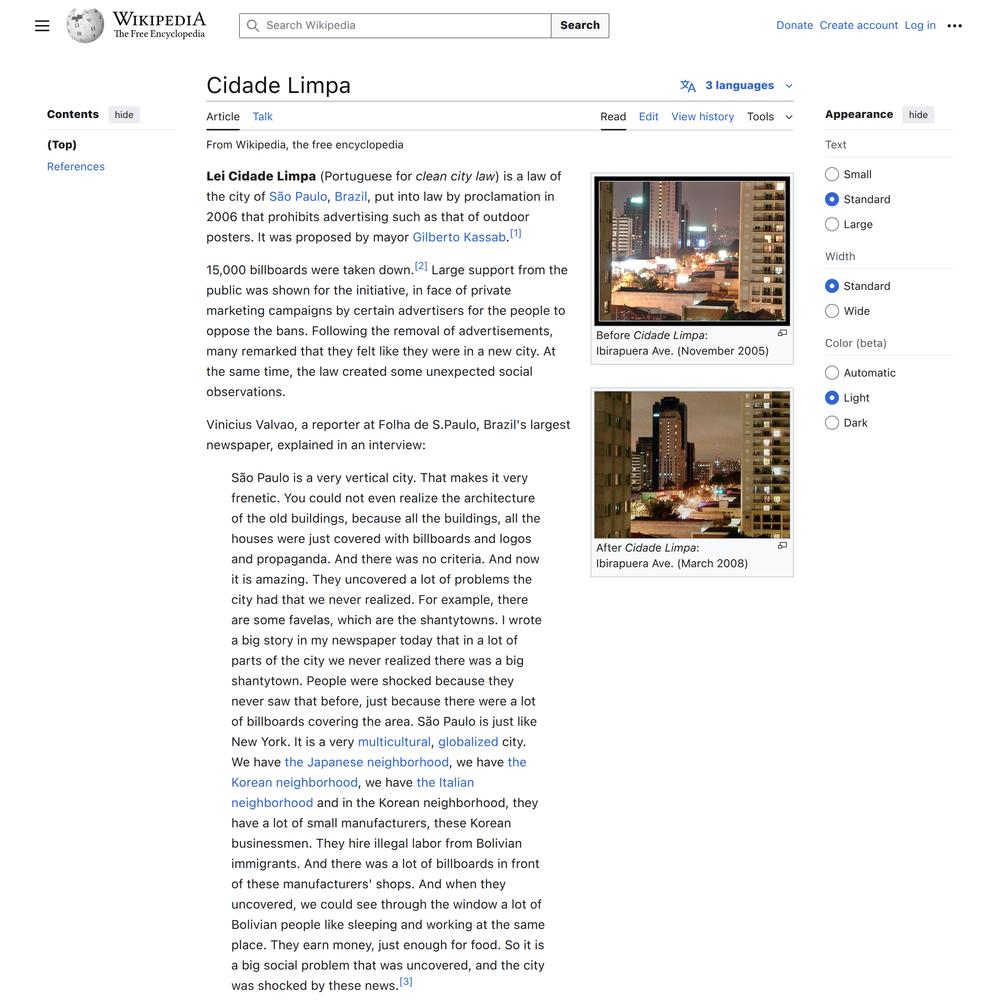Open the Korean neighborhood link
The image size is (1000, 1000).
click(294, 783)
